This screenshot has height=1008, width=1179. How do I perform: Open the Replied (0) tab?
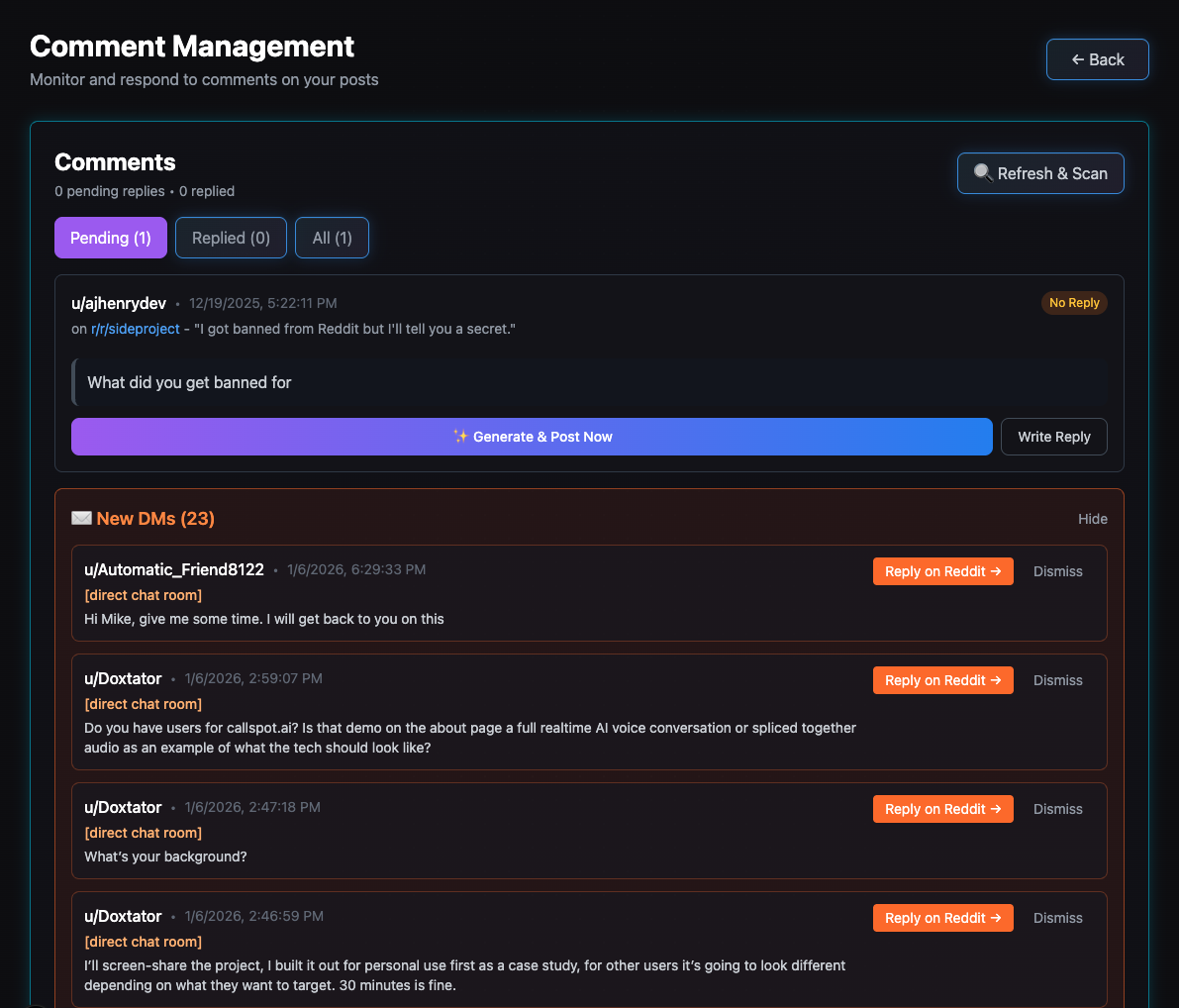tap(231, 238)
